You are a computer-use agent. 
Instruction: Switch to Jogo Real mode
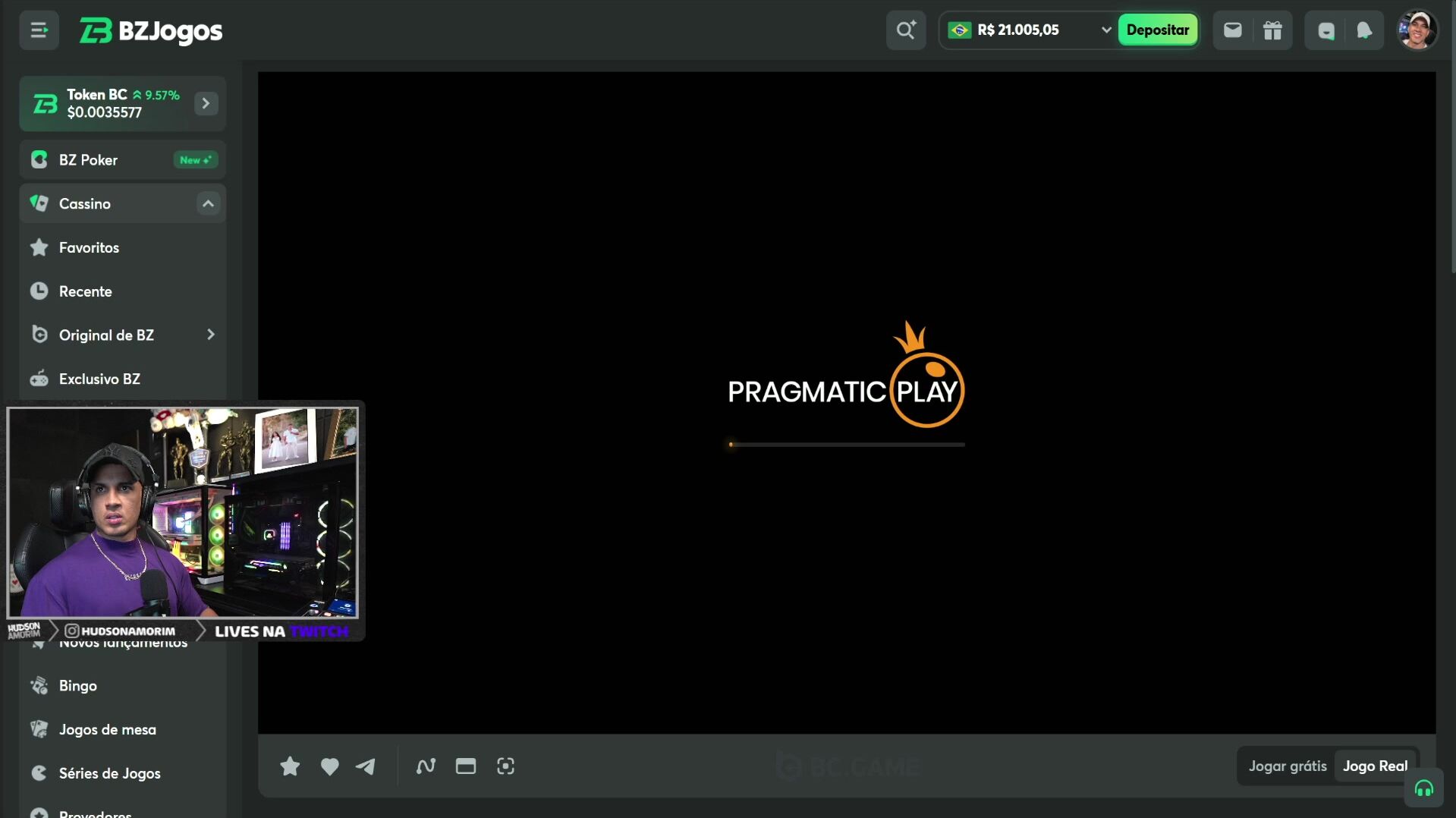1375,766
